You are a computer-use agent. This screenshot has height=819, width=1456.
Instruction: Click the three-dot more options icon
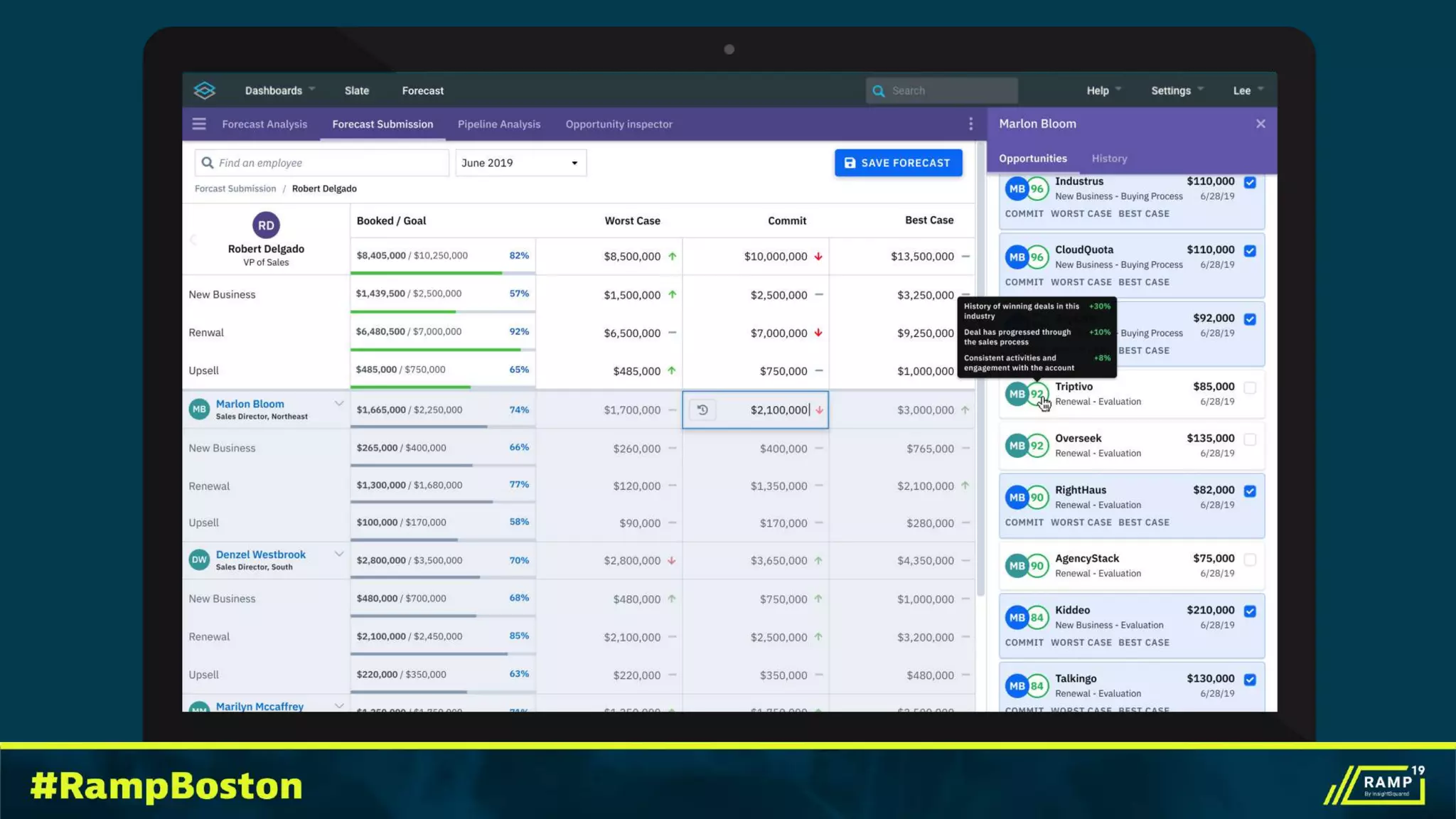[970, 124]
